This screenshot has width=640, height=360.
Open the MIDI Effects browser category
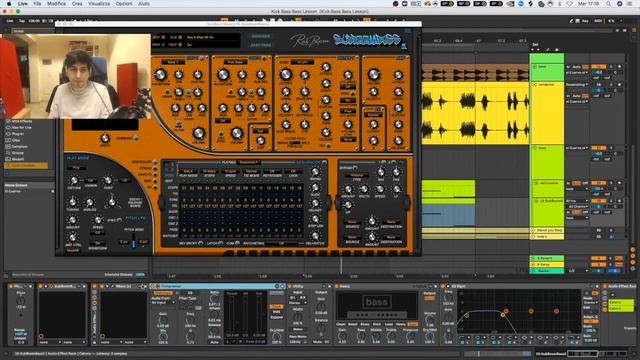[x=21, y=121]
